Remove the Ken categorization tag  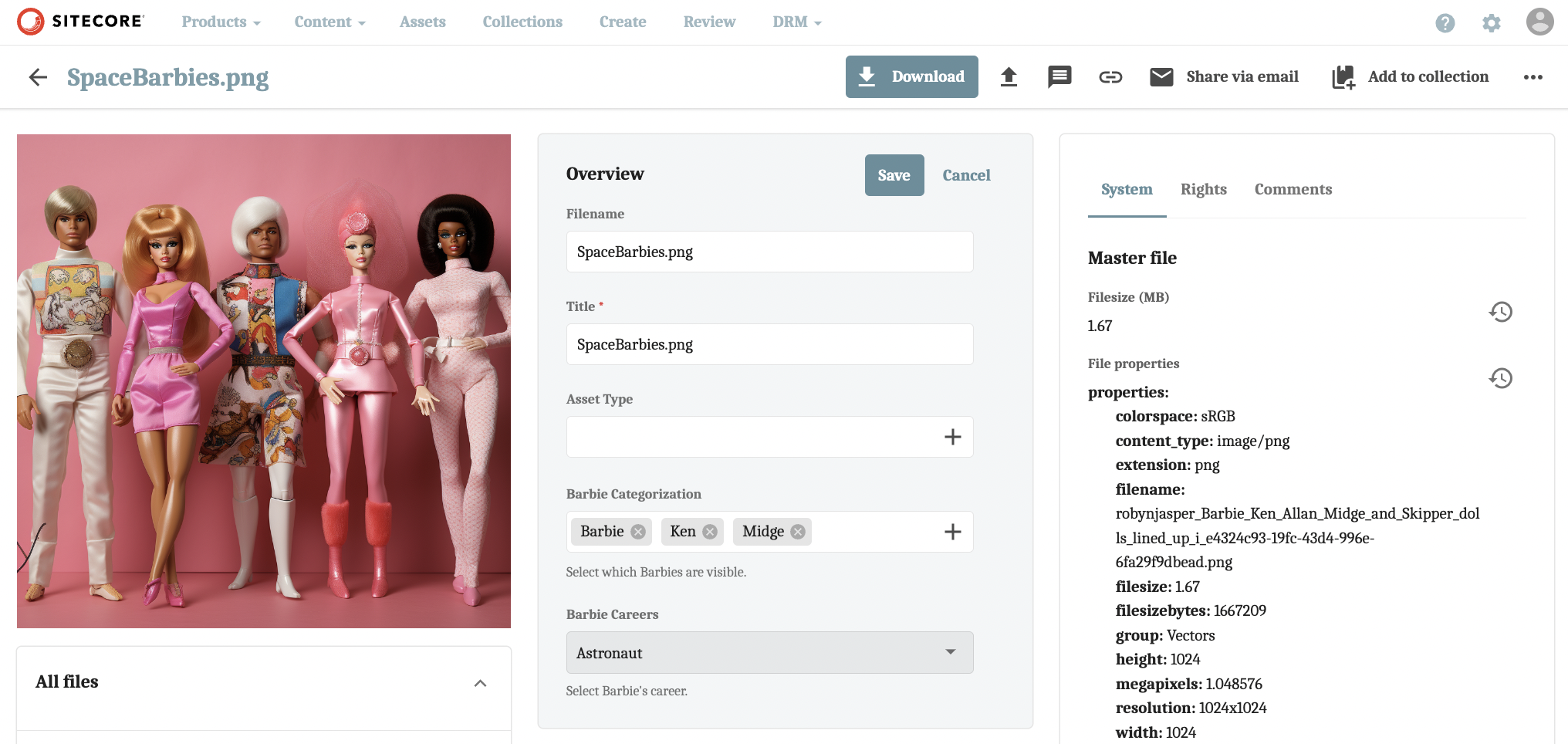click(710, 531)
